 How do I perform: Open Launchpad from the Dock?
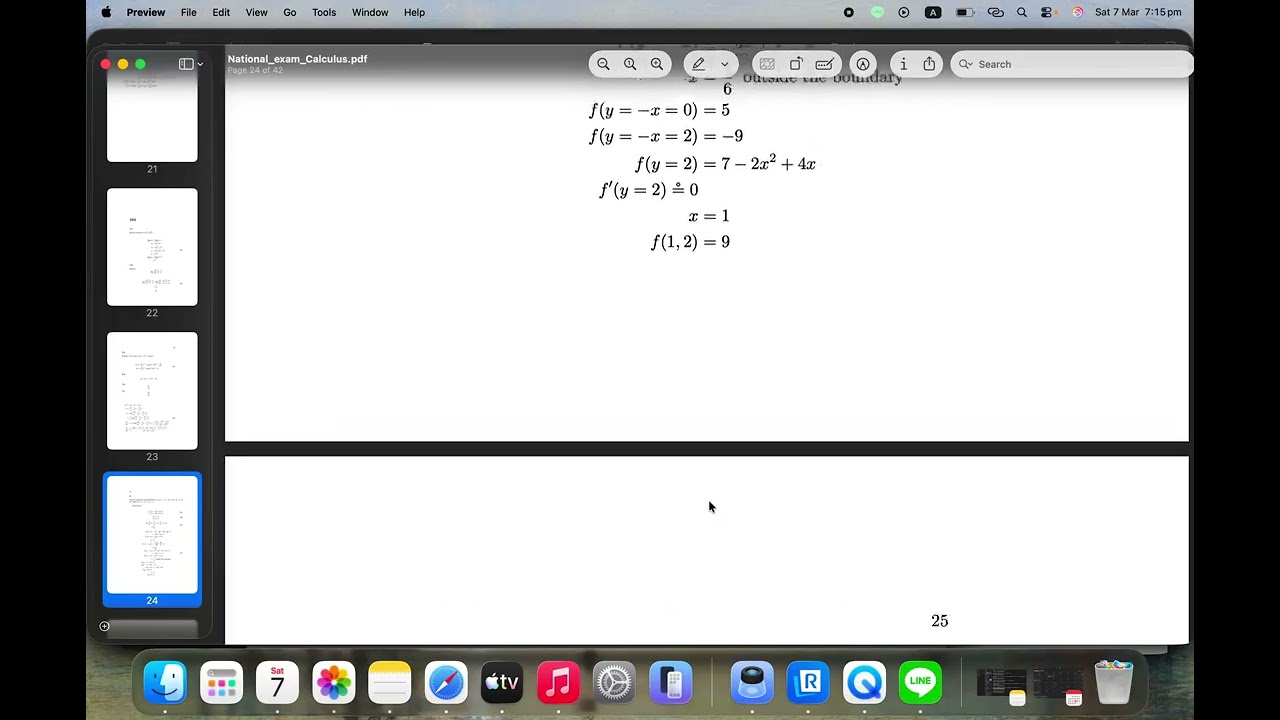coord(221,683)
